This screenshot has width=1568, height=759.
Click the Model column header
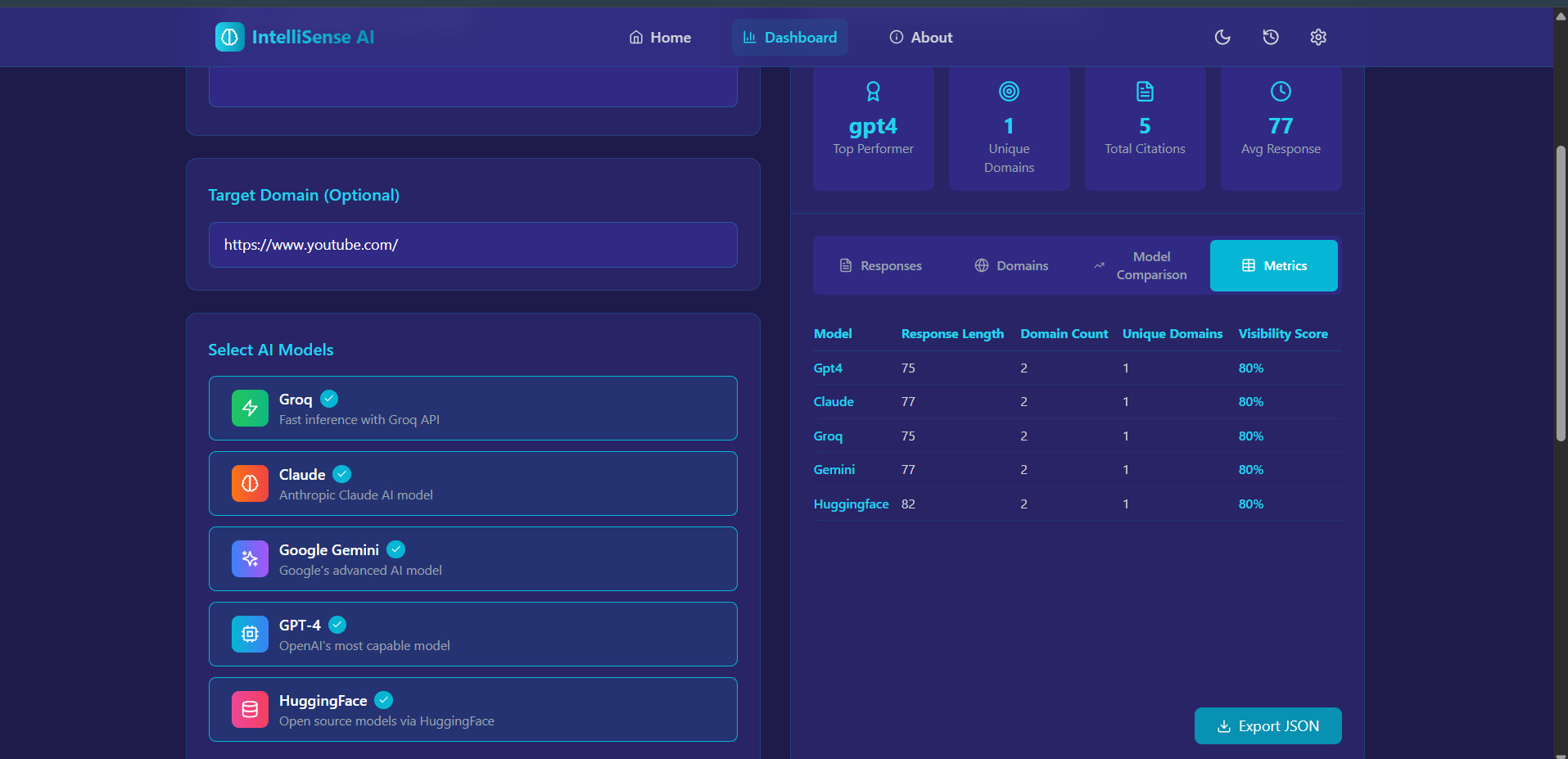833,334
